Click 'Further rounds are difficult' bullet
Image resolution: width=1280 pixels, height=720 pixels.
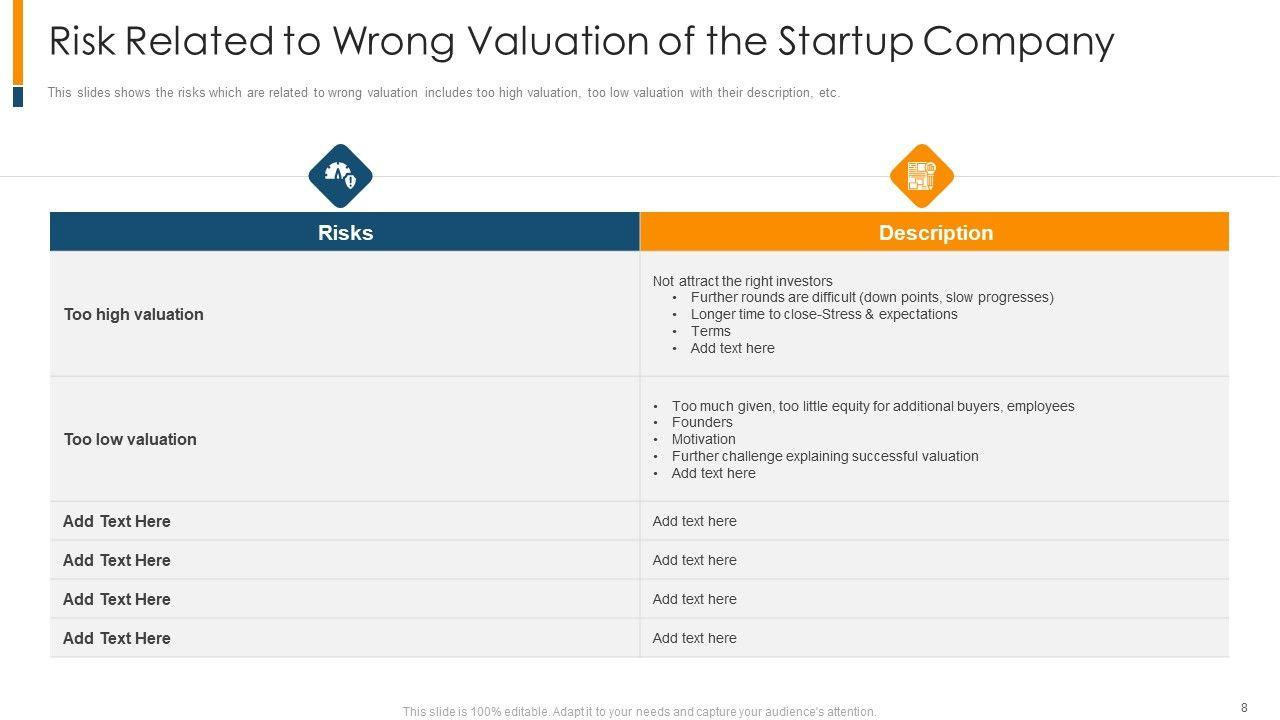pyautogui.click(x=871, y=297)
